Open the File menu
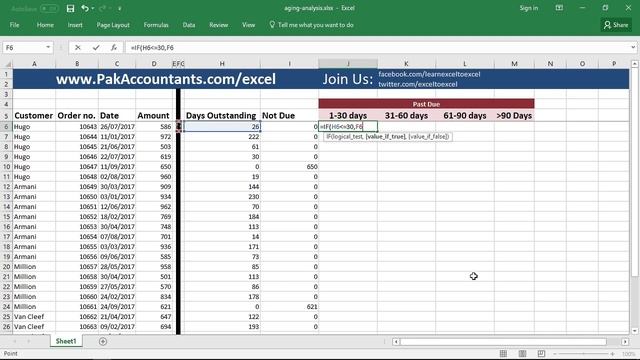The image size is (640, 360). [x=14, y=25]
